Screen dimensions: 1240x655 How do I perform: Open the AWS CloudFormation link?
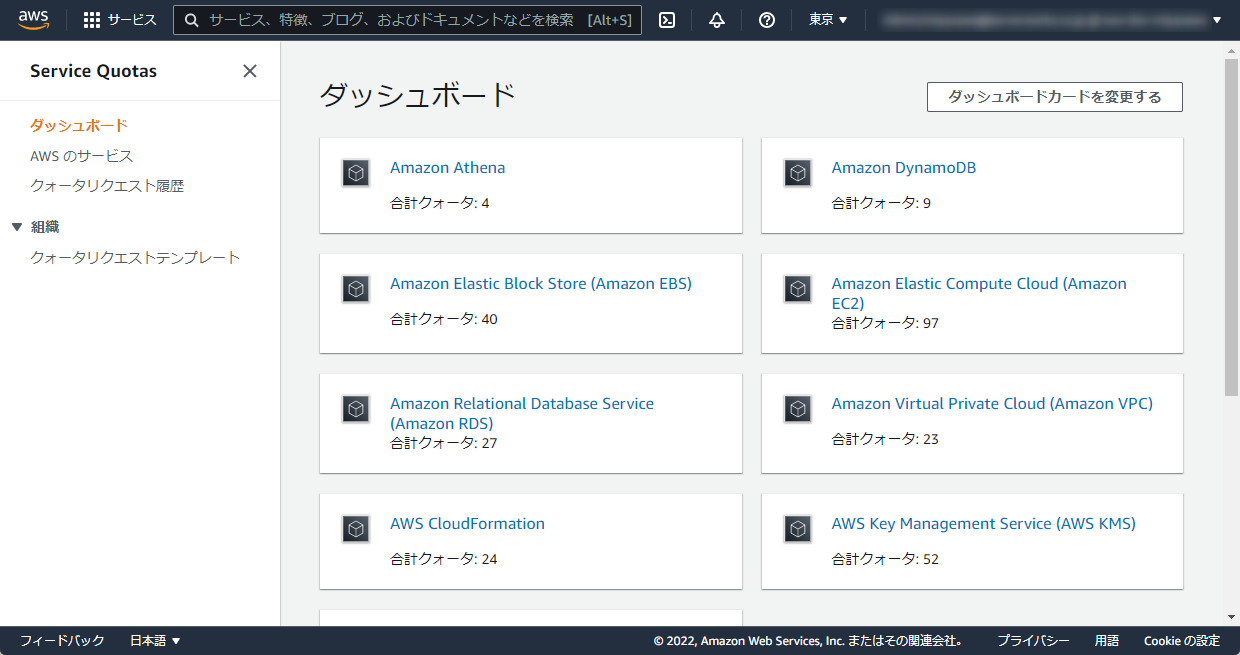click(x=467, y=524)
